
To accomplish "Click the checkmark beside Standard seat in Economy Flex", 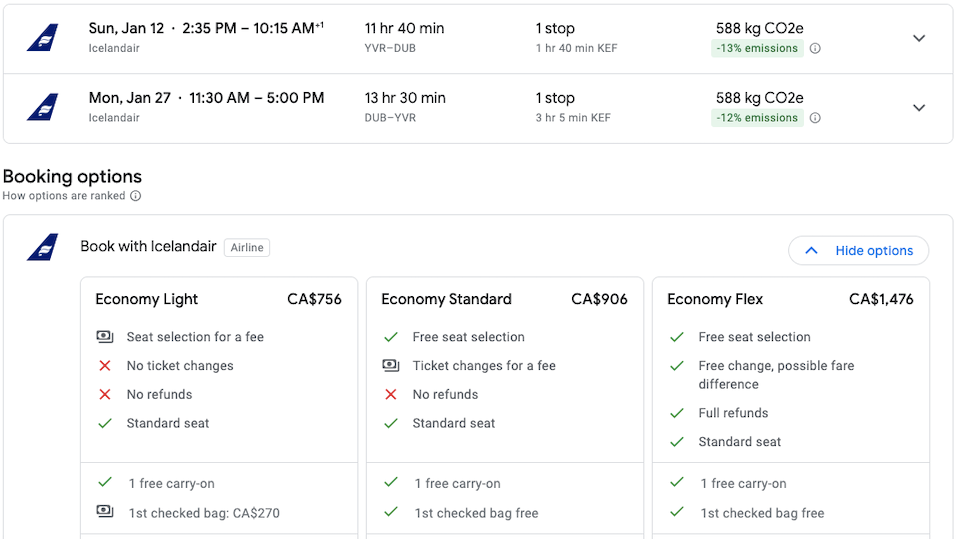I will 677,442.
